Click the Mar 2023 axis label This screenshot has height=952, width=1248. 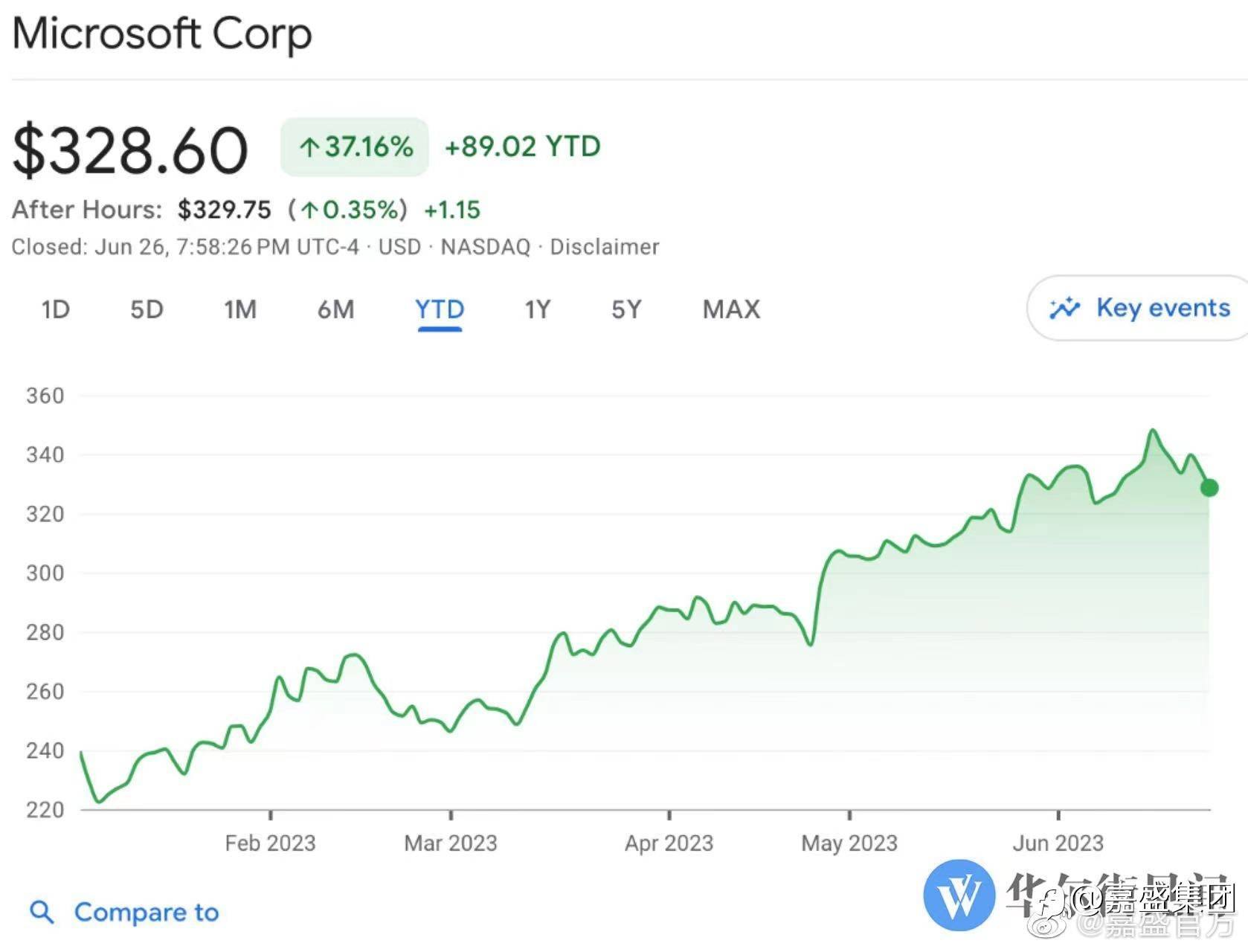pos(451,843)
